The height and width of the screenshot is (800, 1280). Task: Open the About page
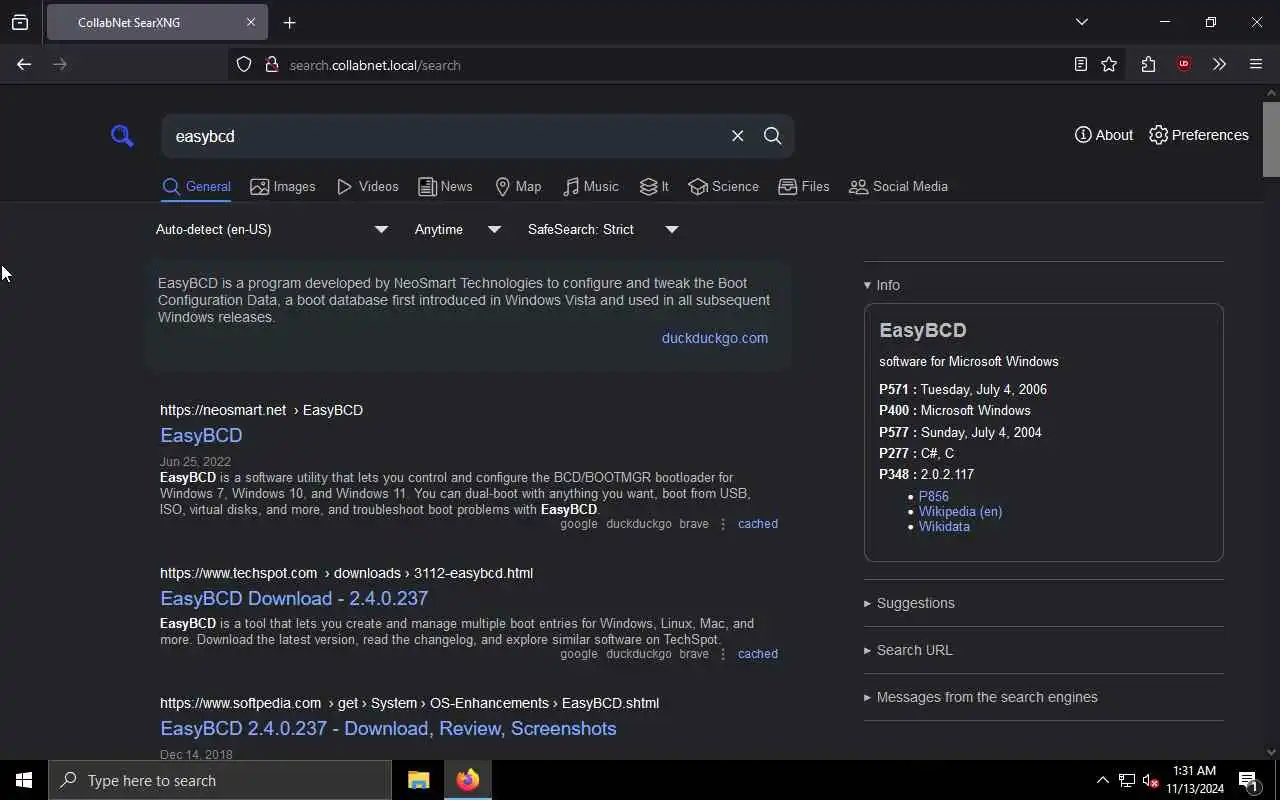pyautogui.click(x=1104, y=135)
